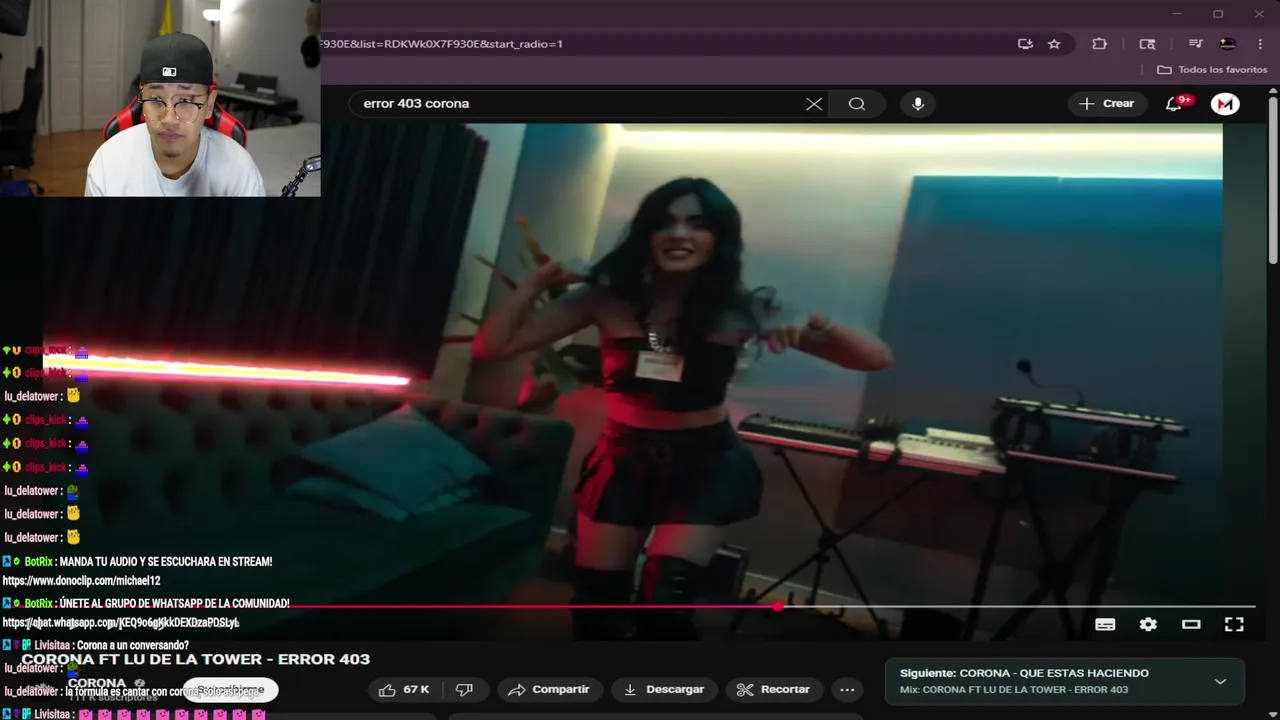
Task: Click the page vertical scrollbar
Action: pyautogui.click(x=1273, y=180)
